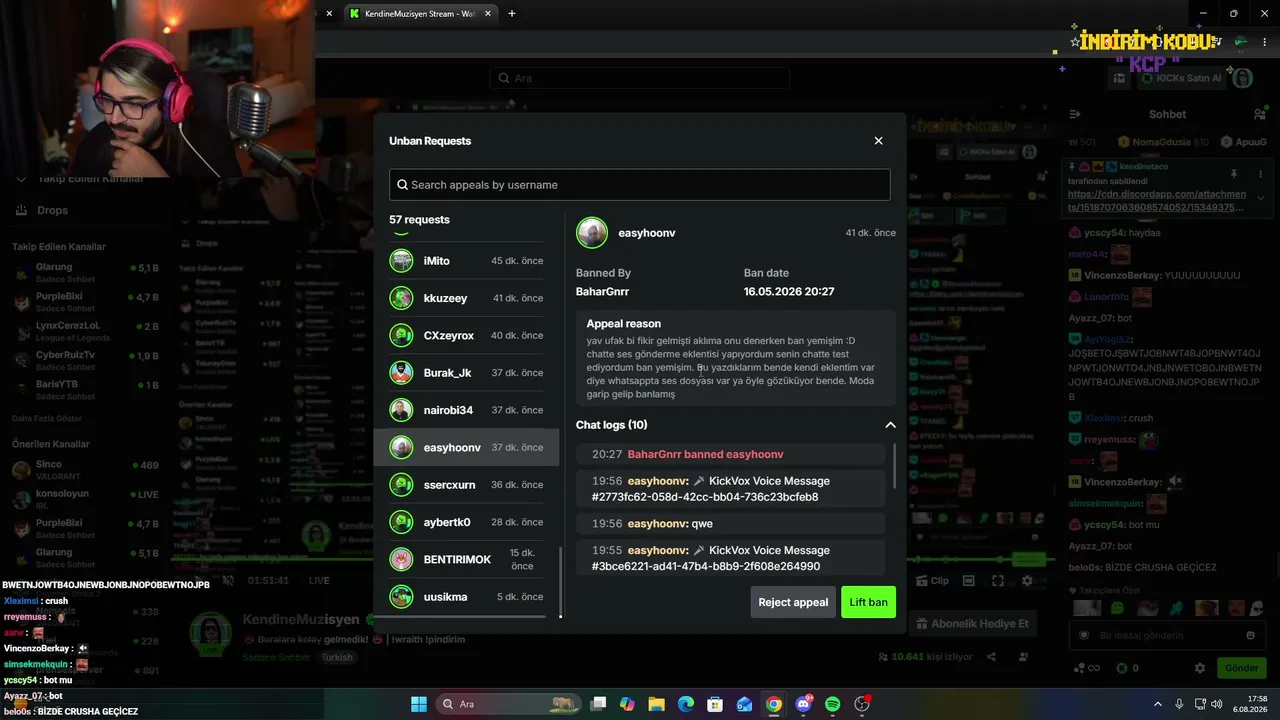Click BaharGnrr banned-by name
Screen dimensions: 1280x720
pos(602,292)
